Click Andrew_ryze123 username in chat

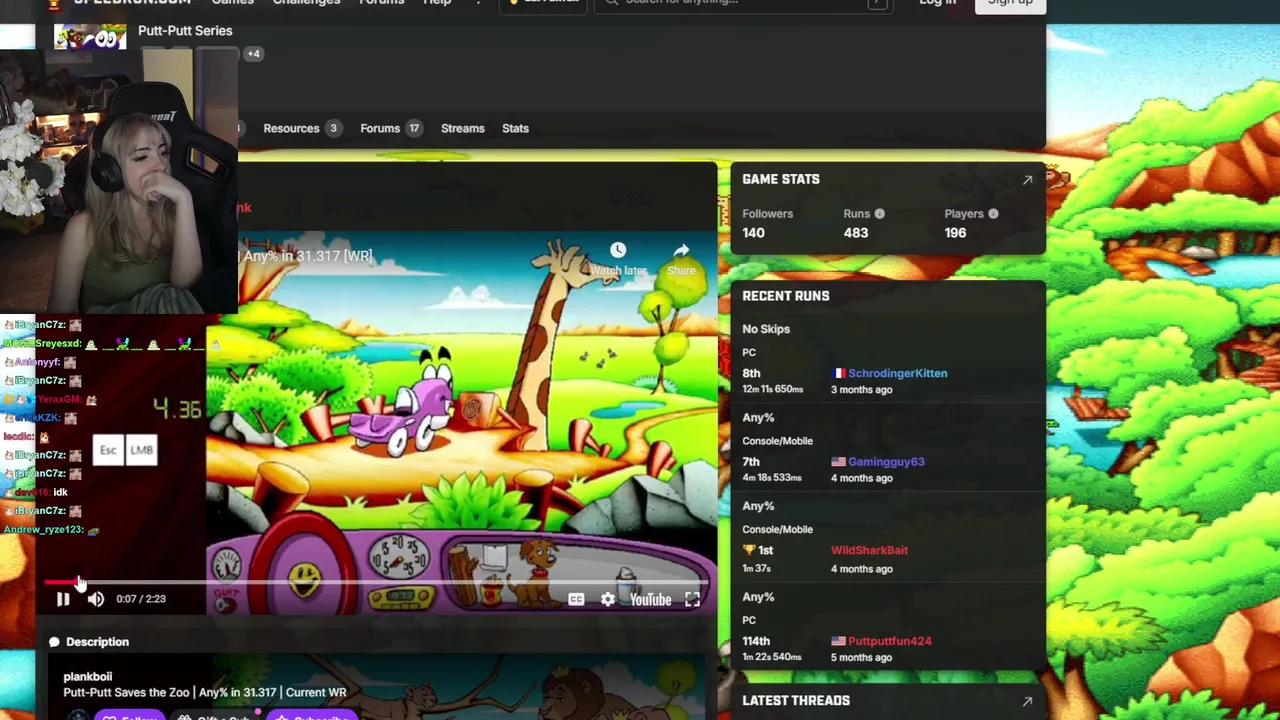pos(44,530)
